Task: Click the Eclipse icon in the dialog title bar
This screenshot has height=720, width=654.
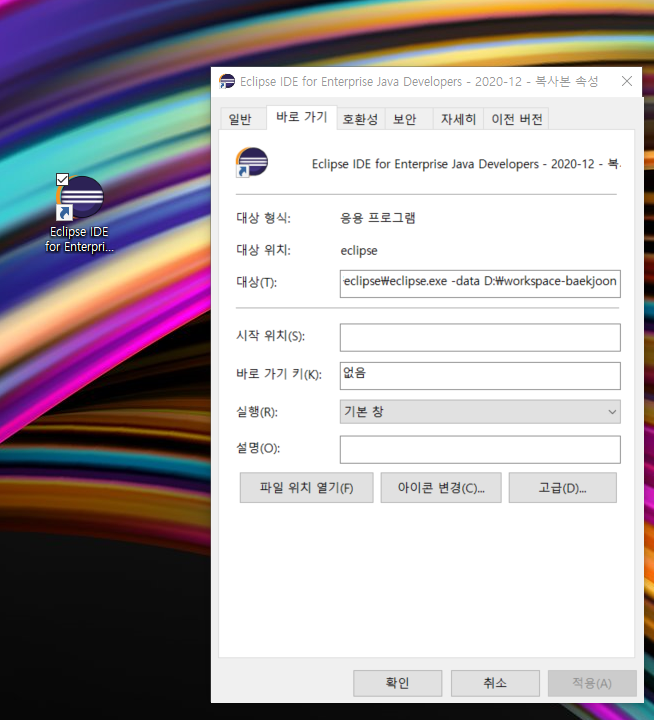Action: point(226,81)
